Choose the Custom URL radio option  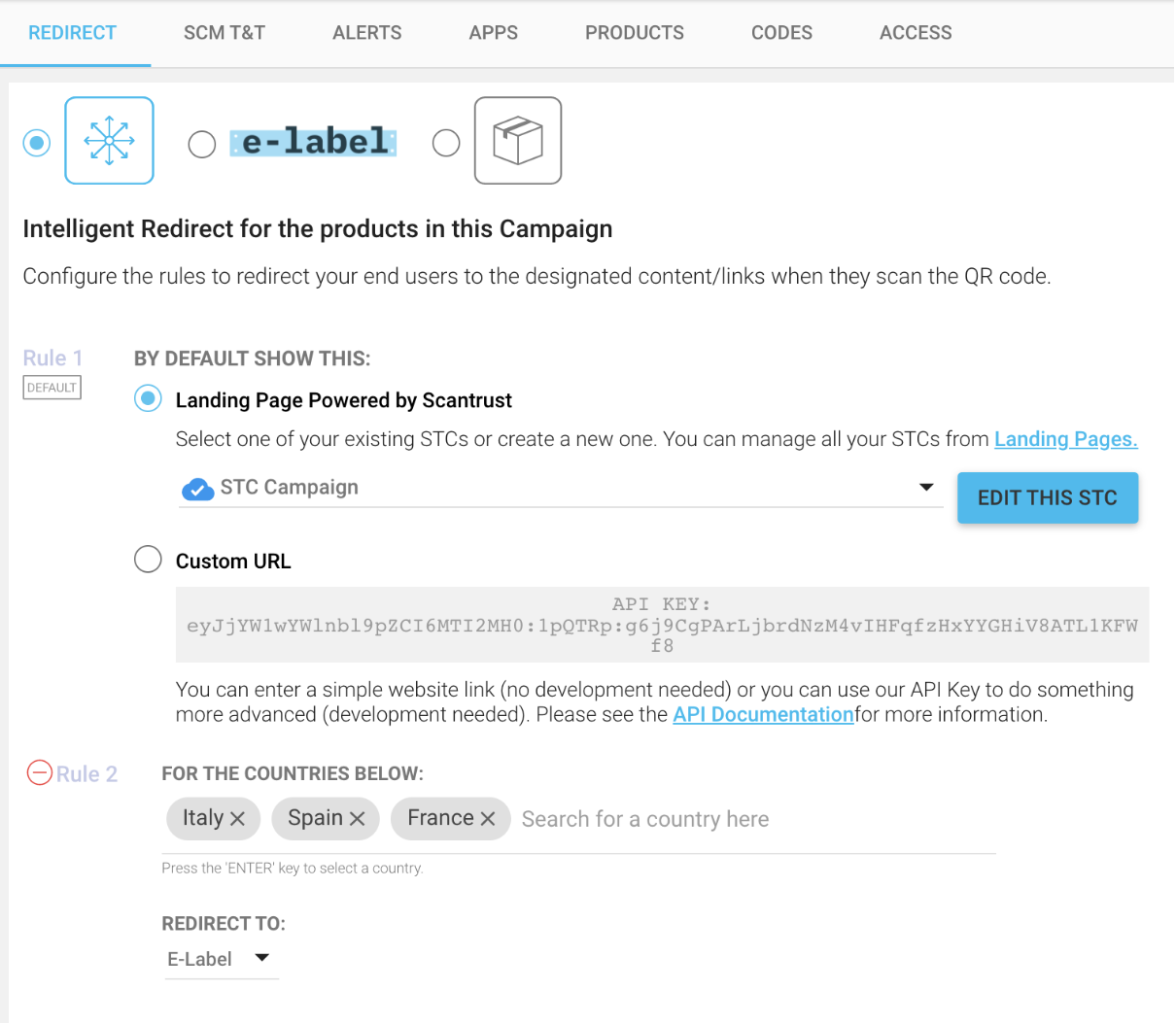coord(148,560)
